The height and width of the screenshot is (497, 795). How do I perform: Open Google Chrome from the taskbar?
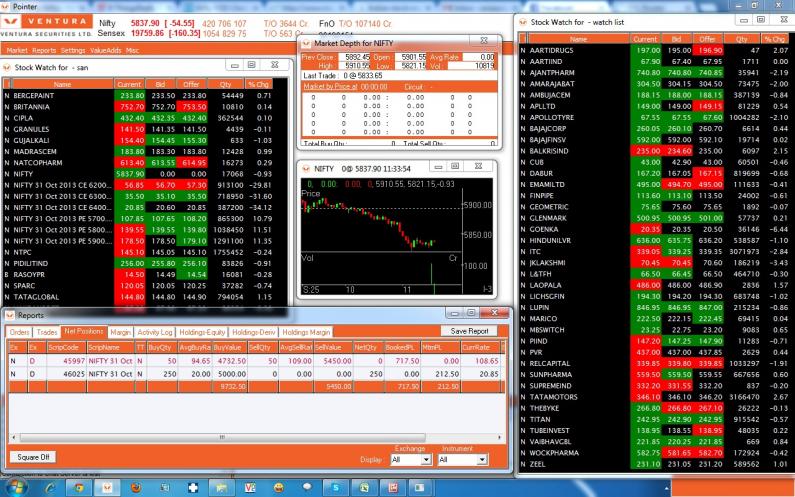(x=78, y=488)
